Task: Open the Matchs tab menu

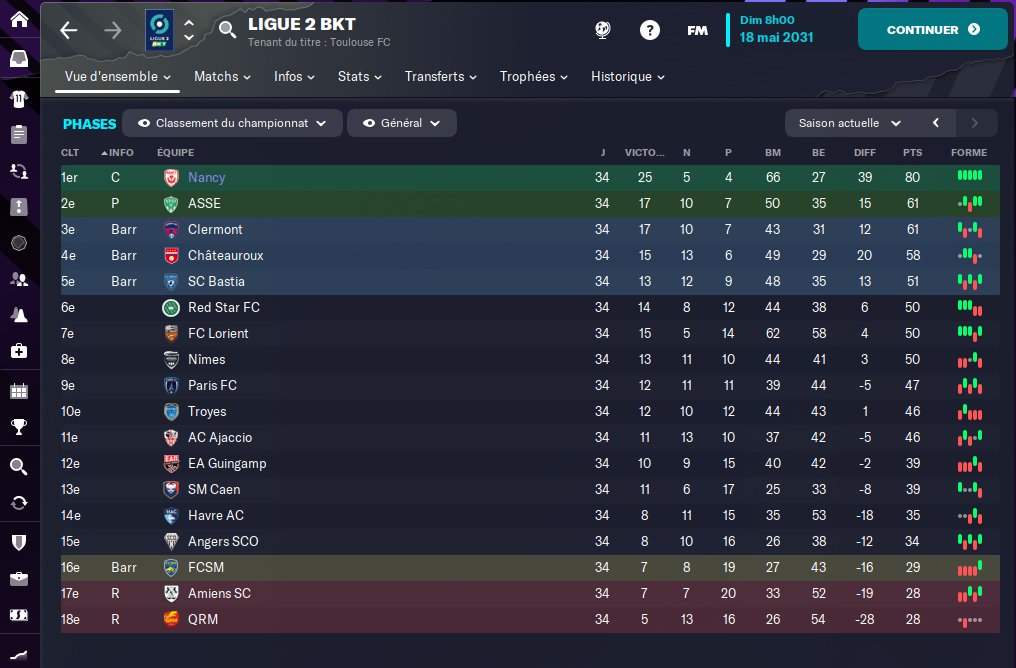Action: point(224,77)
